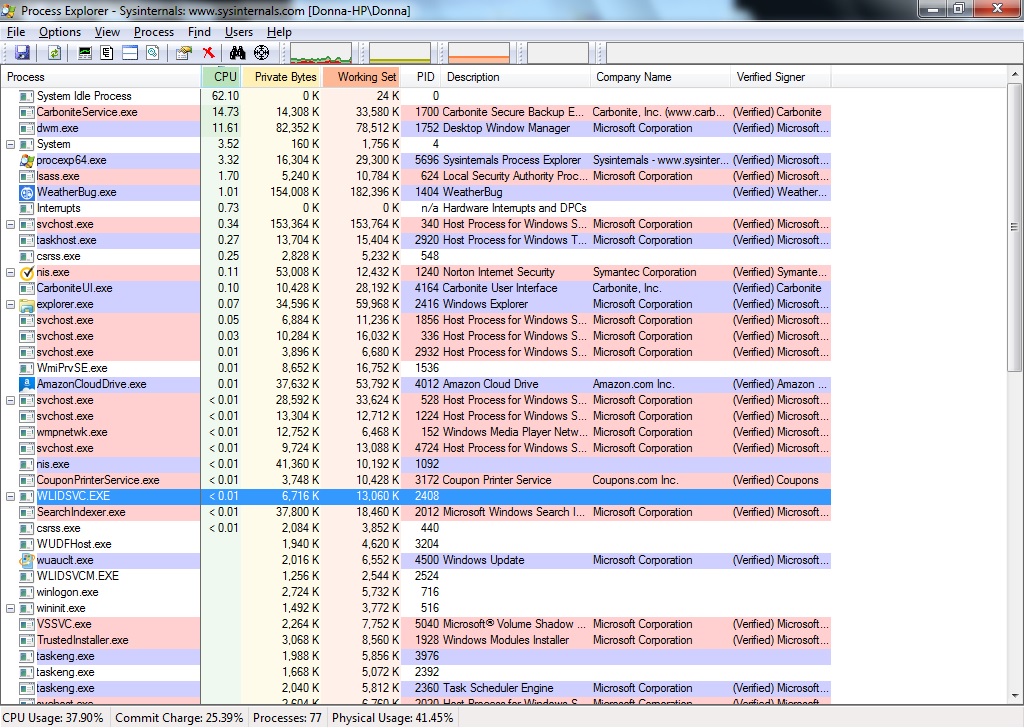The height and width of the screenshot is (728, 1024).
Task: Sort by the Description column header
Action: tap(516, 77)
